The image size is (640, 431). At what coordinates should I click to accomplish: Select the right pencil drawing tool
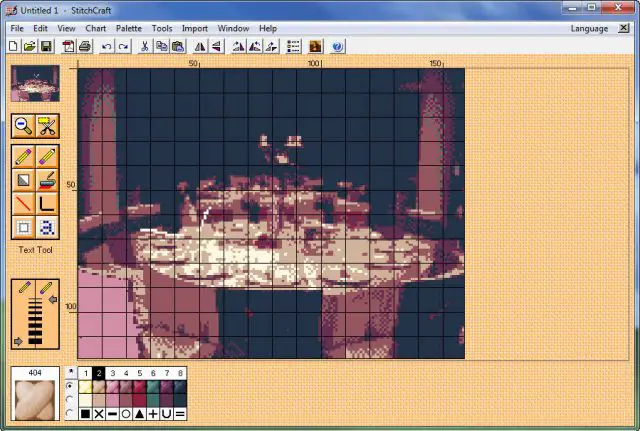[x=47, y=157]
